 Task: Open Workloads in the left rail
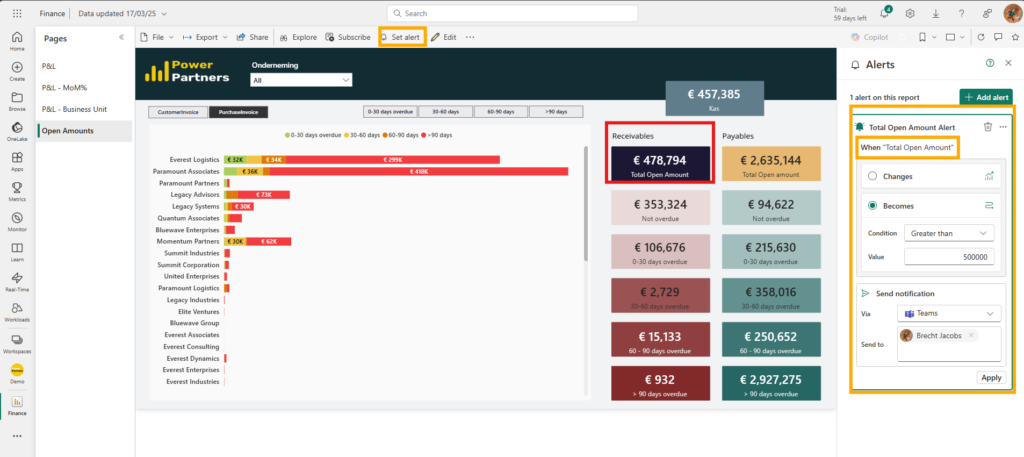(x=17, y=311)
